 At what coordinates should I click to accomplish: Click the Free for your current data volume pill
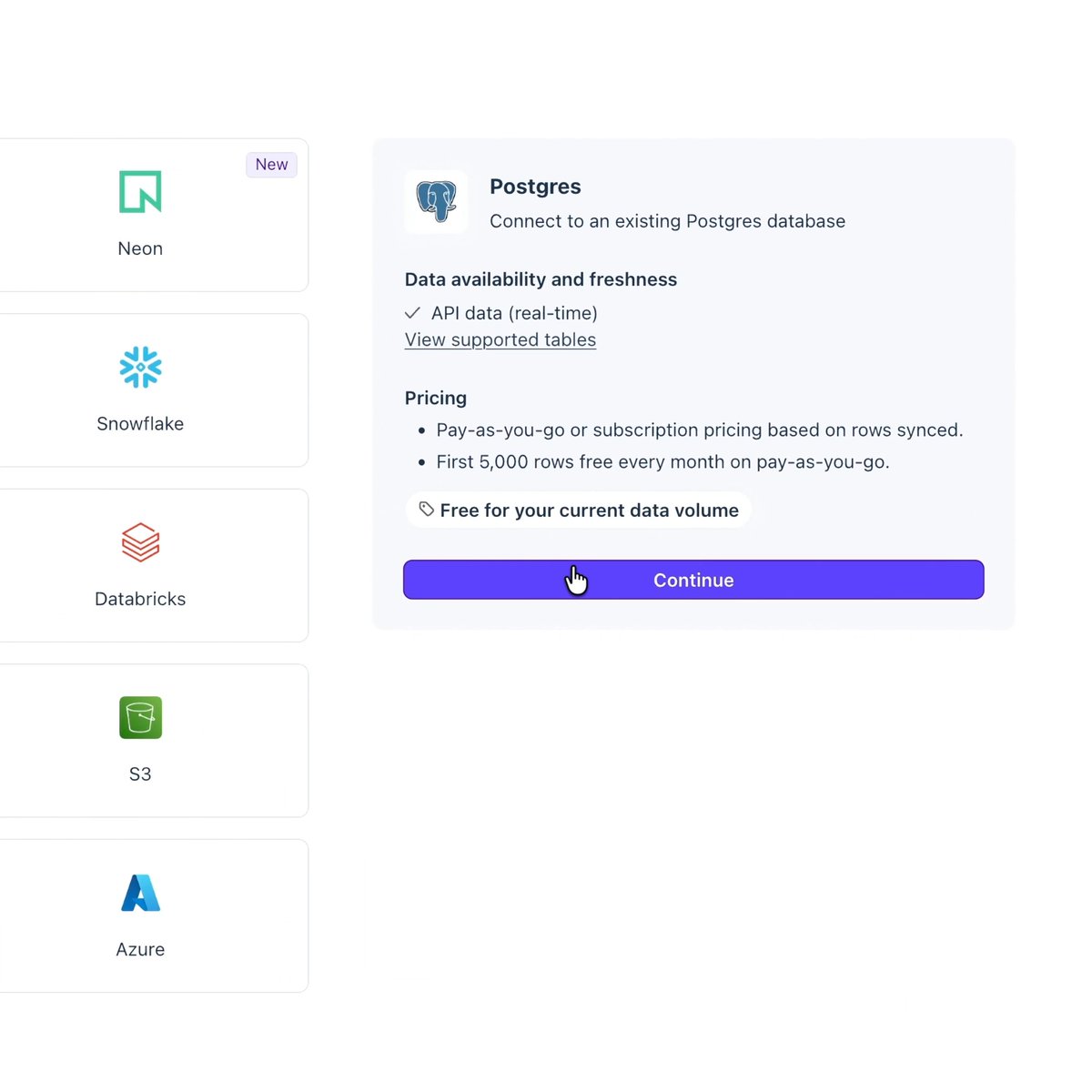click(x=578, y=510)
